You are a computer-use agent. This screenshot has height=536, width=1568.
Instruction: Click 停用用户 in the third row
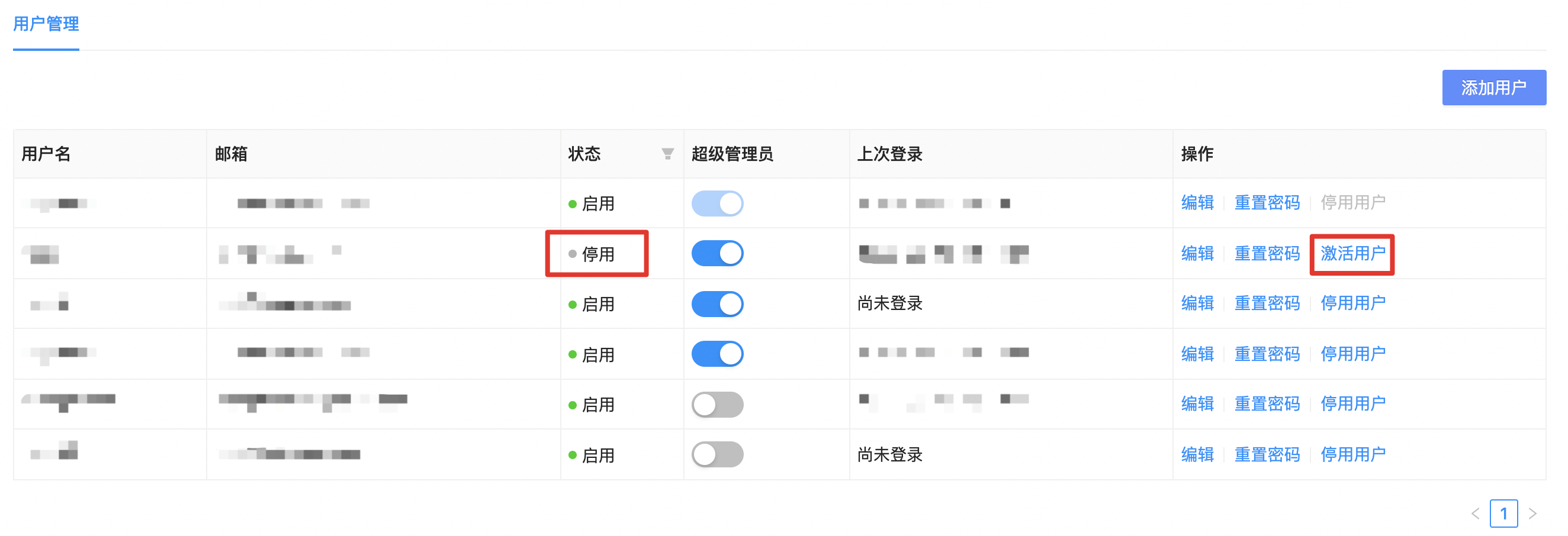tap(1352, 303)
